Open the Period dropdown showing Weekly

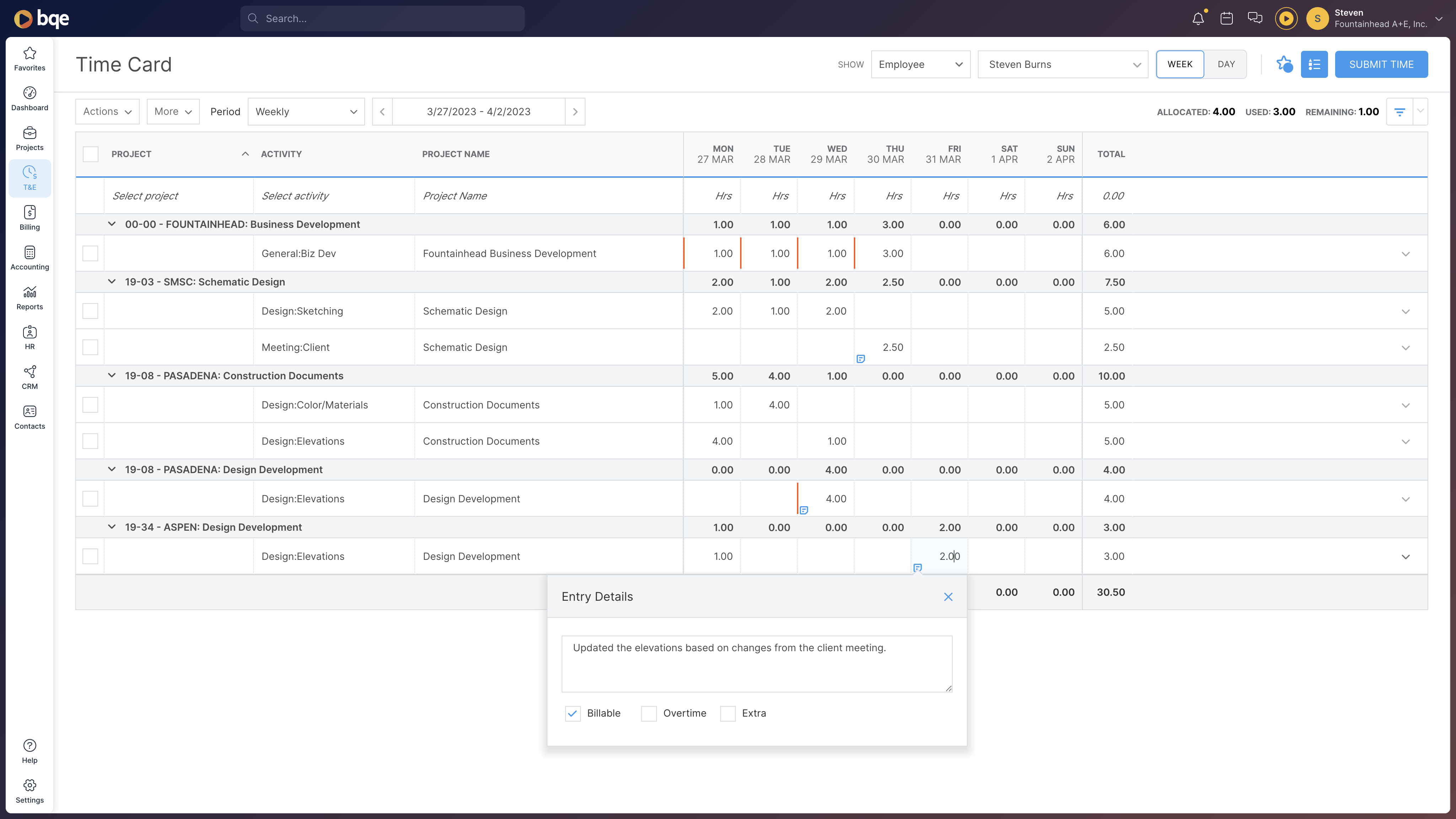click(x=306, y=111)
